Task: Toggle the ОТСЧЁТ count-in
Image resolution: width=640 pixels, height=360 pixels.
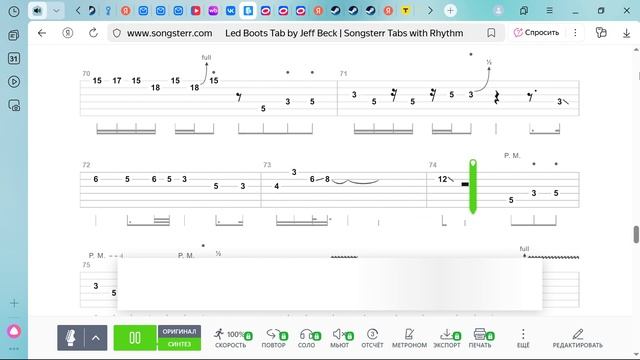Action: point(372,338)
